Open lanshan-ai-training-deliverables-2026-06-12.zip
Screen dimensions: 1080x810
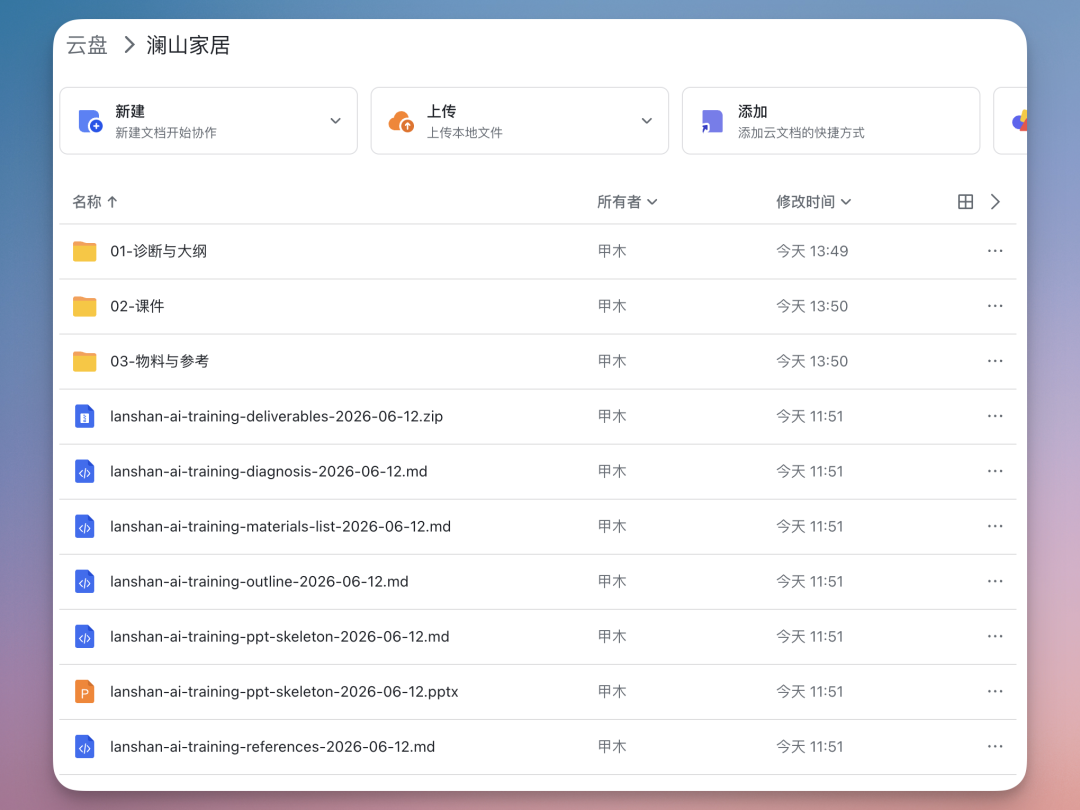click(x=276, y=417)
